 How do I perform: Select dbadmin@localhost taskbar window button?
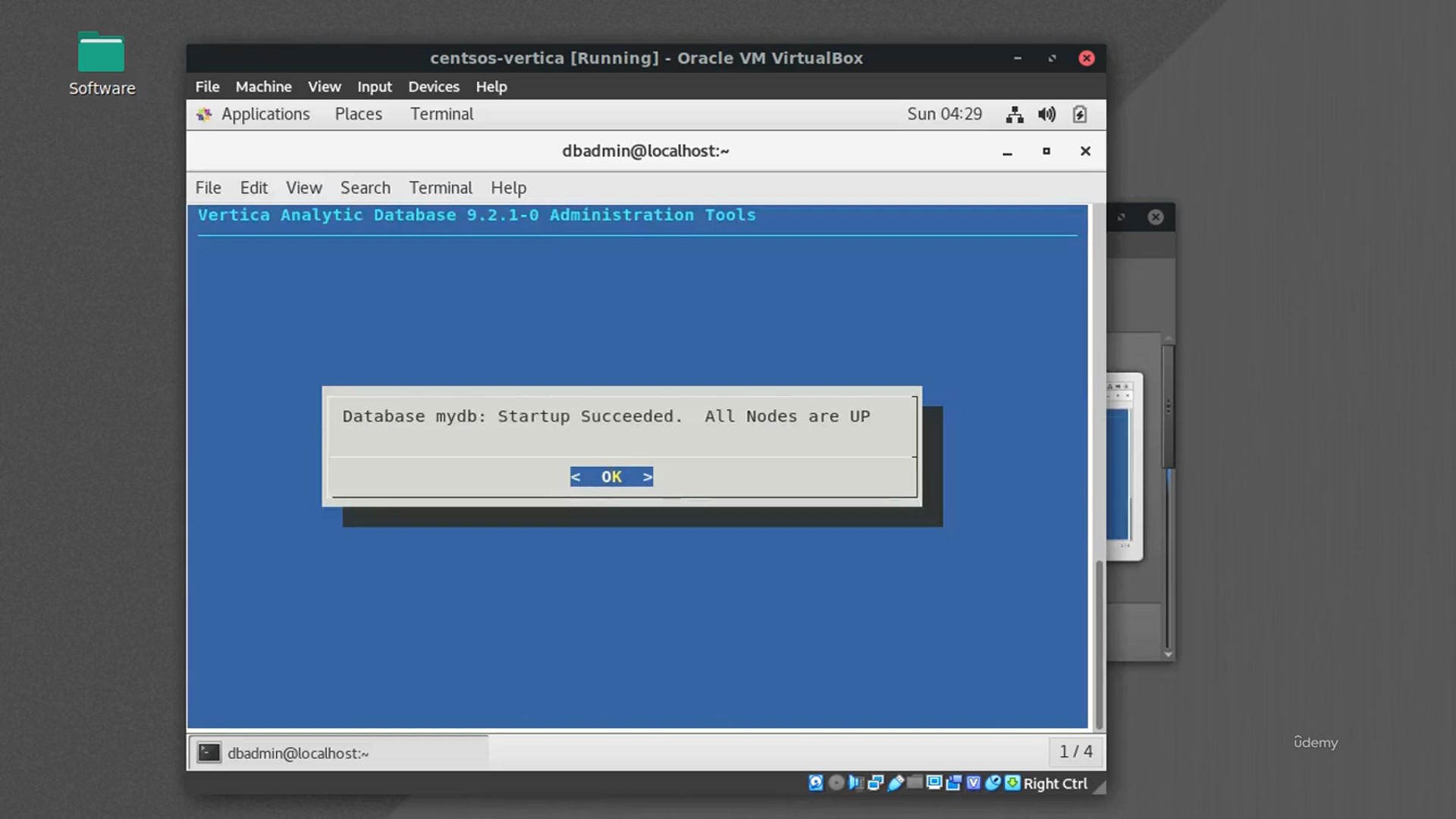pos(339,753)
